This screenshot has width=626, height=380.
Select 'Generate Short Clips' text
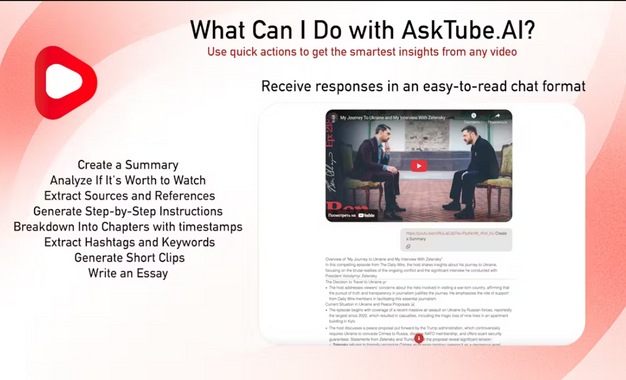tap(129, 258)
